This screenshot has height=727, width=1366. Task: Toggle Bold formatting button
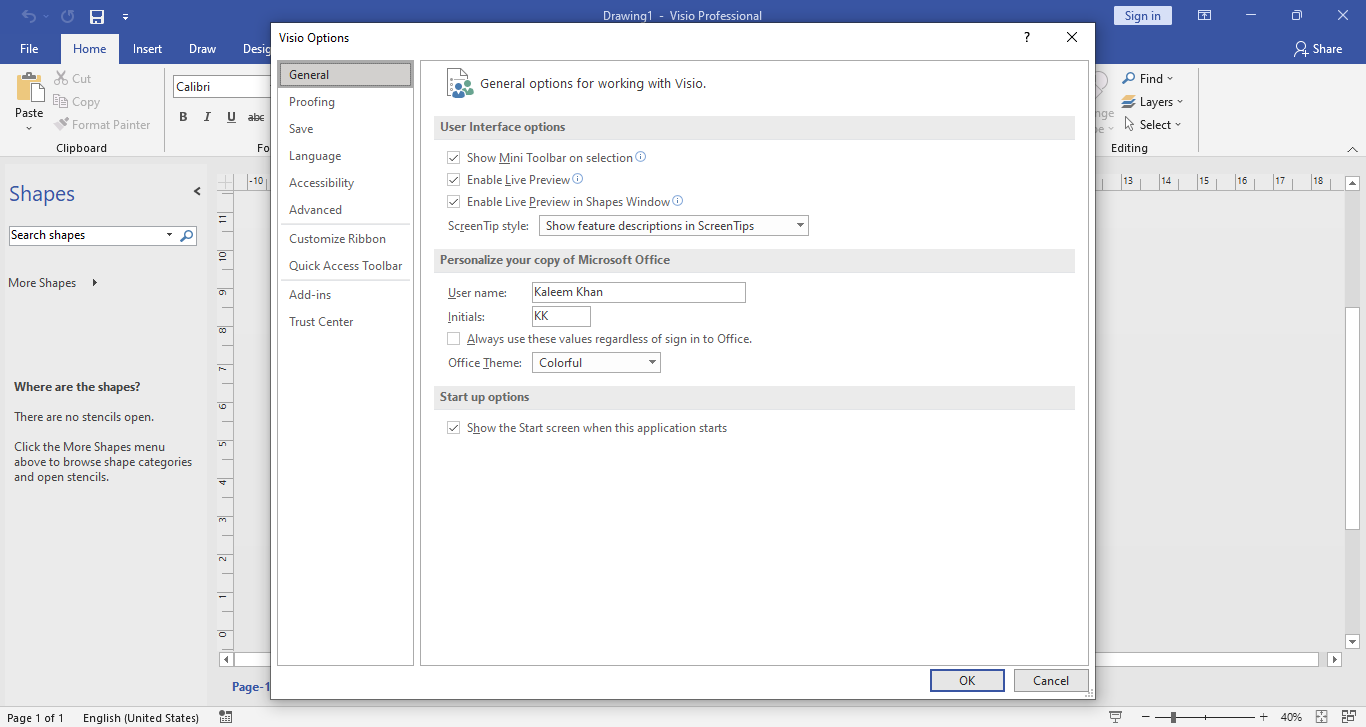point(183,117)
